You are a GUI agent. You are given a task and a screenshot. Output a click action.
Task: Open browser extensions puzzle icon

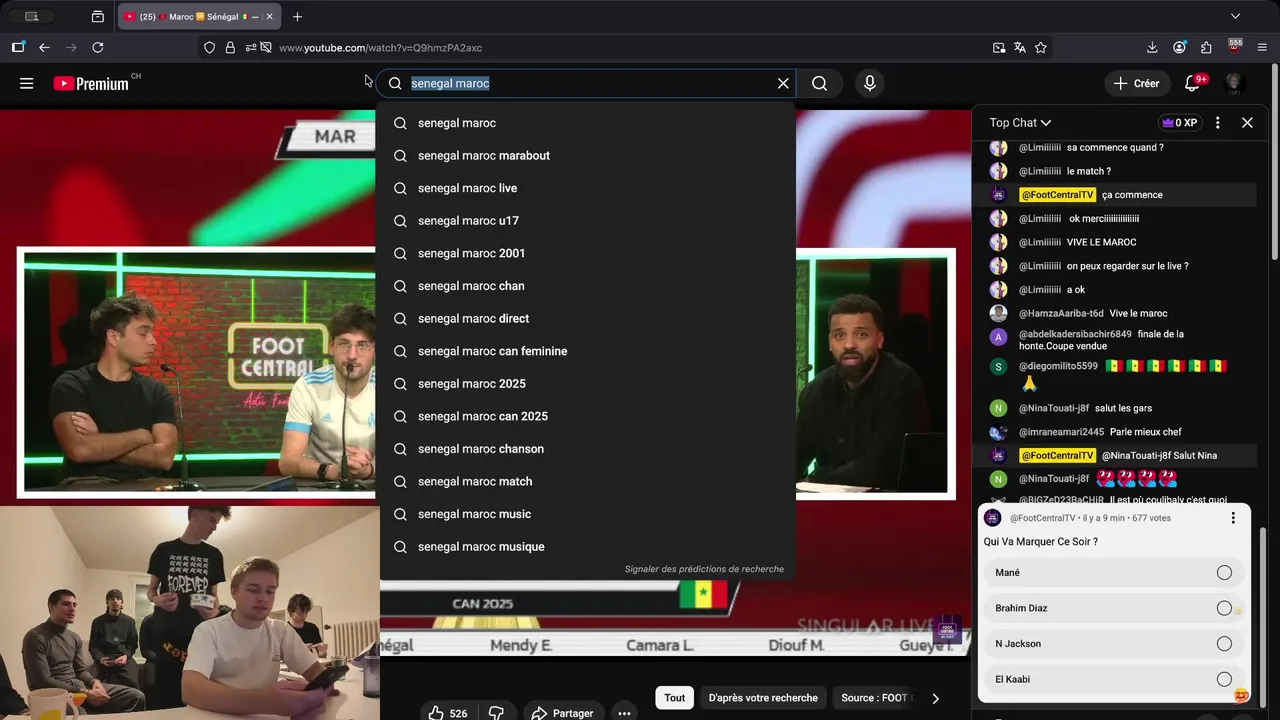[x=1206, y=47]
